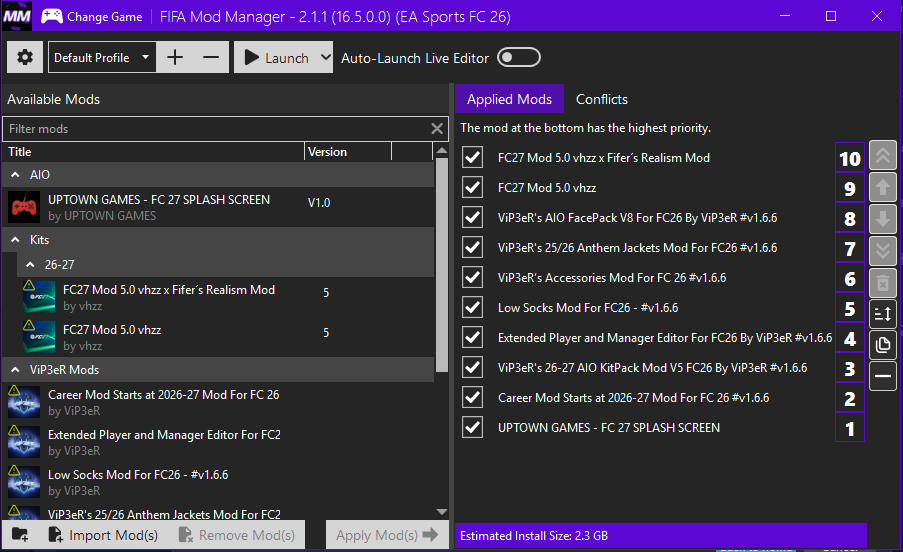Minimize the FIFA Mod Manager window
903x552 pixels.
(x=785, y=16)
